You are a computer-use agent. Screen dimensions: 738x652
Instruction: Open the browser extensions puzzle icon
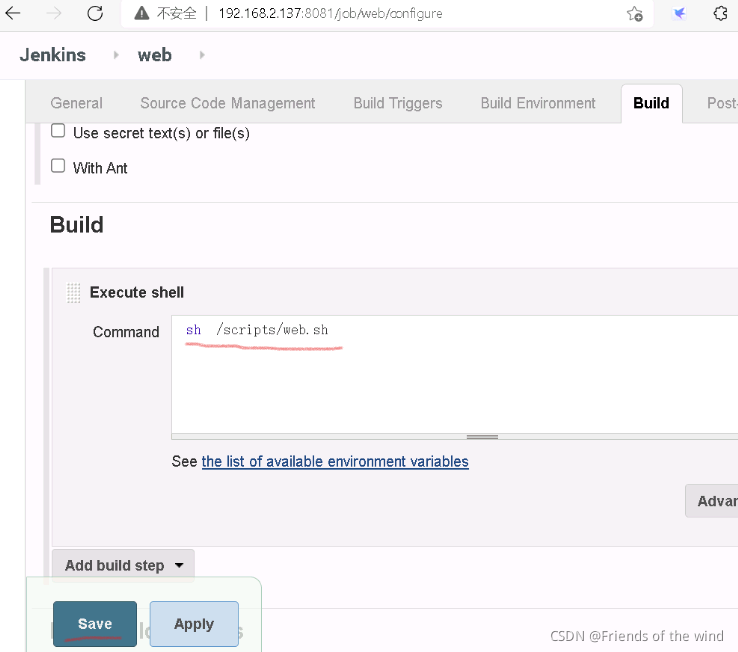pyautogui.click(x=721, y=13)
